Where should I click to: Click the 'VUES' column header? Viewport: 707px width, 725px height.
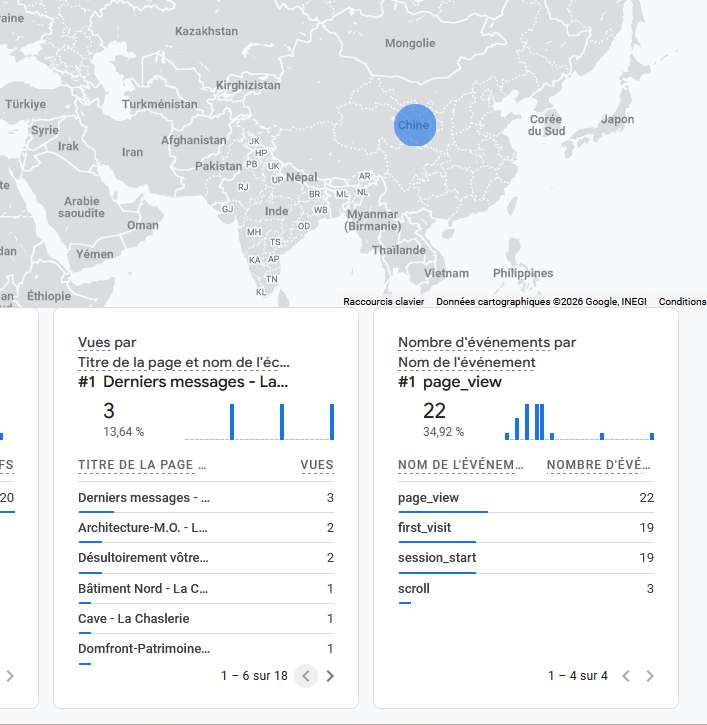tap(317, 465)
